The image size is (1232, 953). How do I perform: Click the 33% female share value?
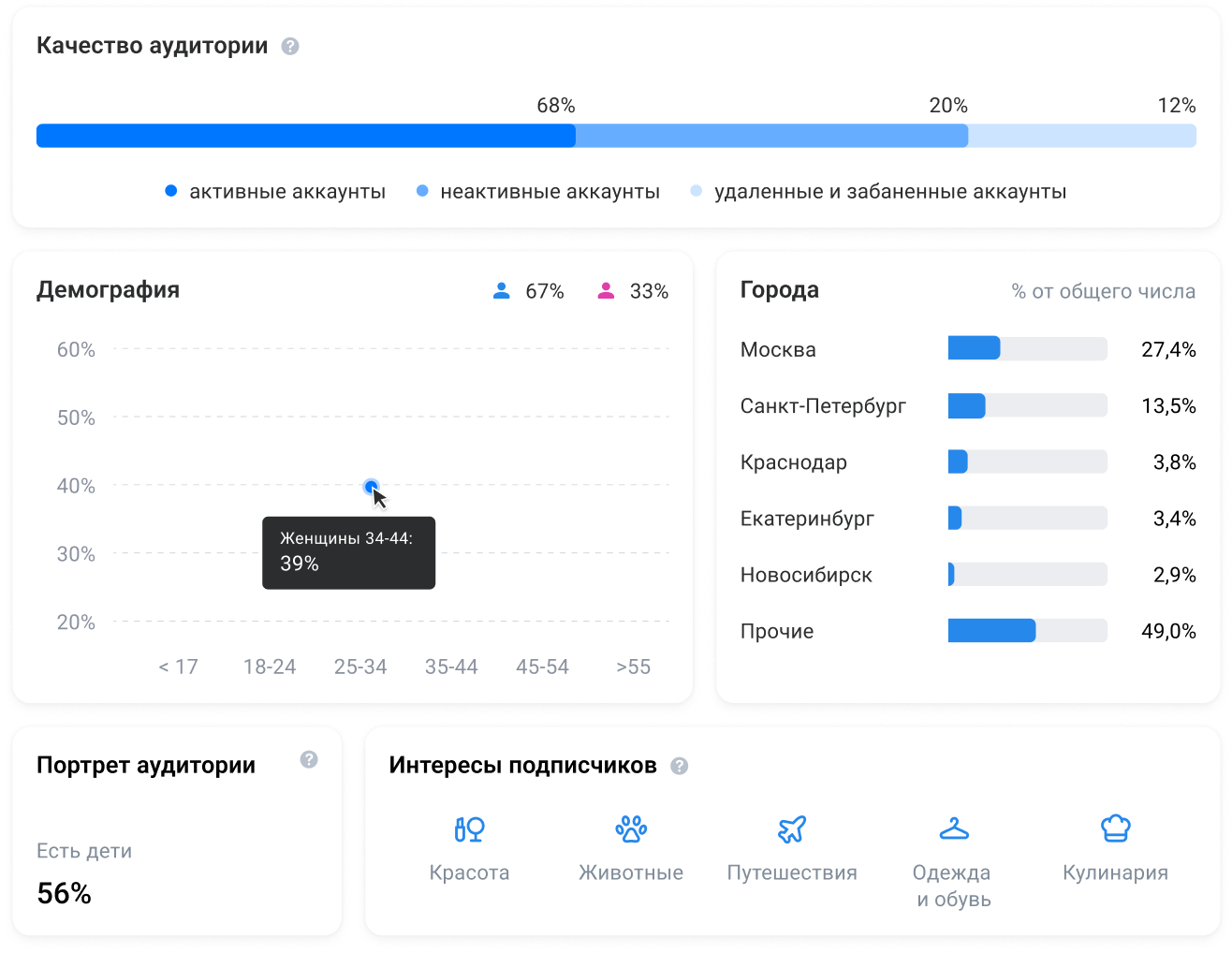tap(649, 291)
